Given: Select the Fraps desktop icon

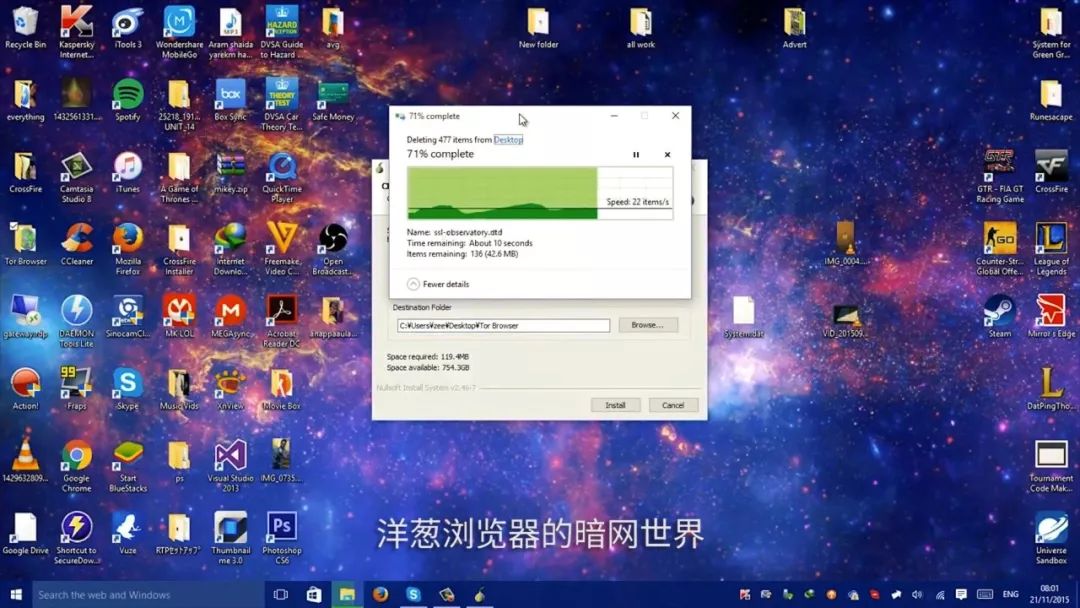Looking at the screenshot, I should coord(76,389).
